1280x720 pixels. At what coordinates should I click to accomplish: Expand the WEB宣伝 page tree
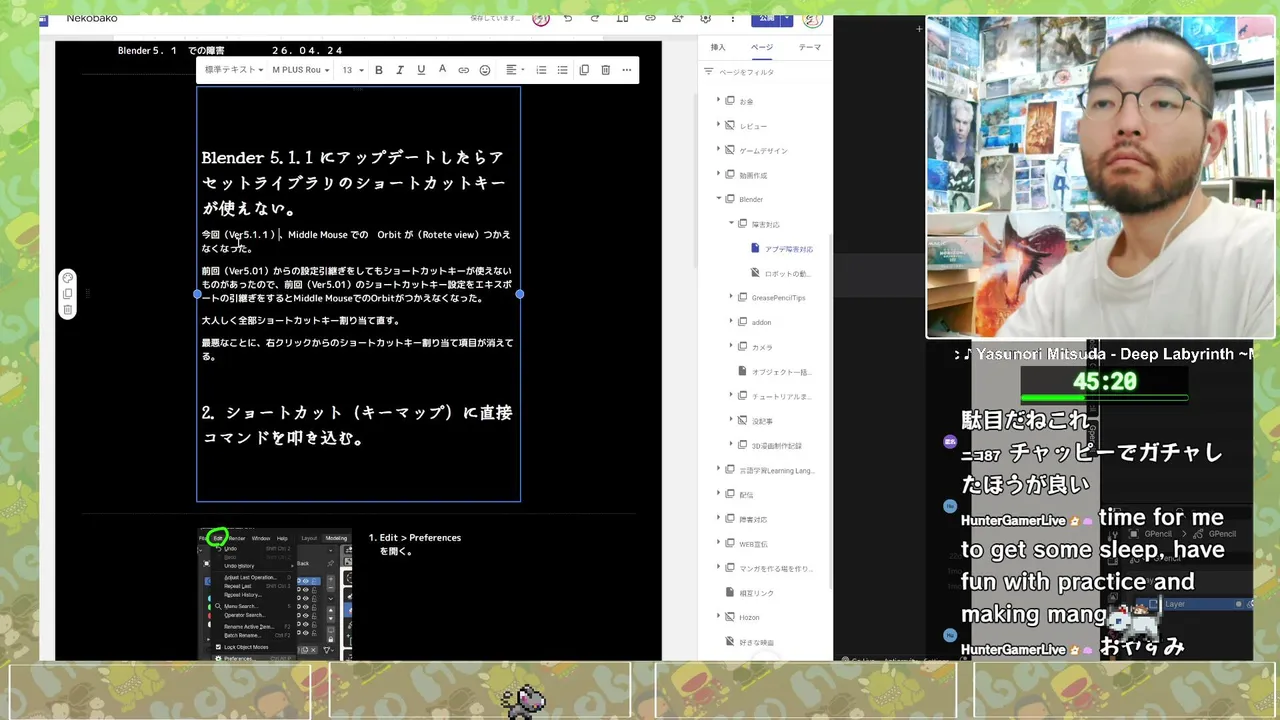tap(718, 543)
